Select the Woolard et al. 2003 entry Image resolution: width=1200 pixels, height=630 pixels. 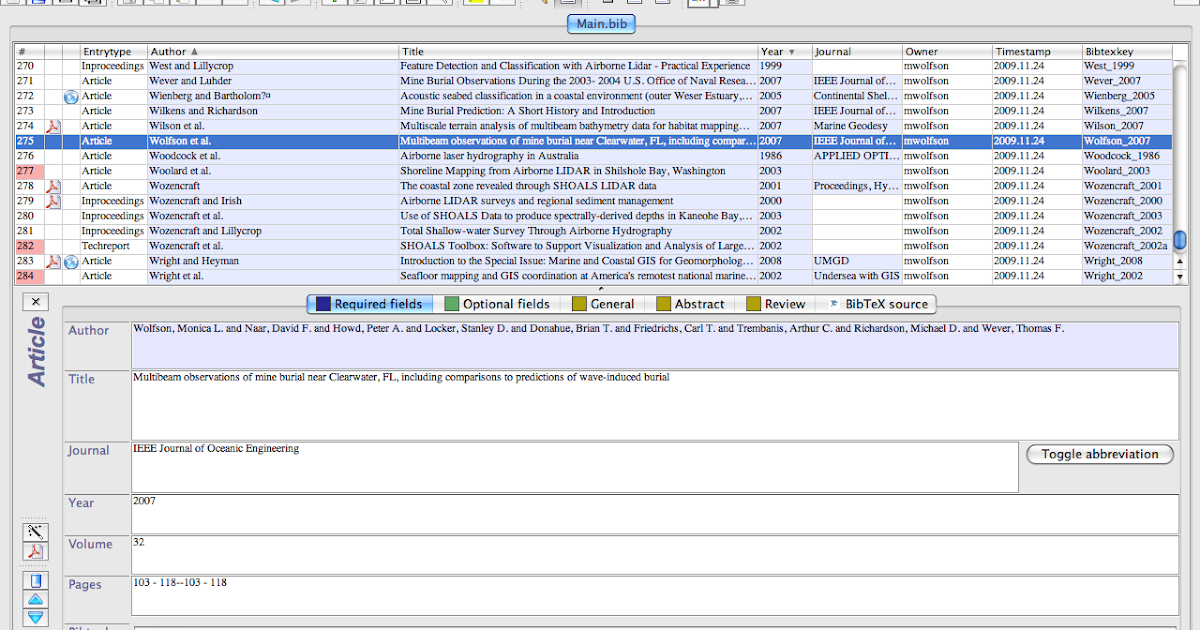[593, 171]
